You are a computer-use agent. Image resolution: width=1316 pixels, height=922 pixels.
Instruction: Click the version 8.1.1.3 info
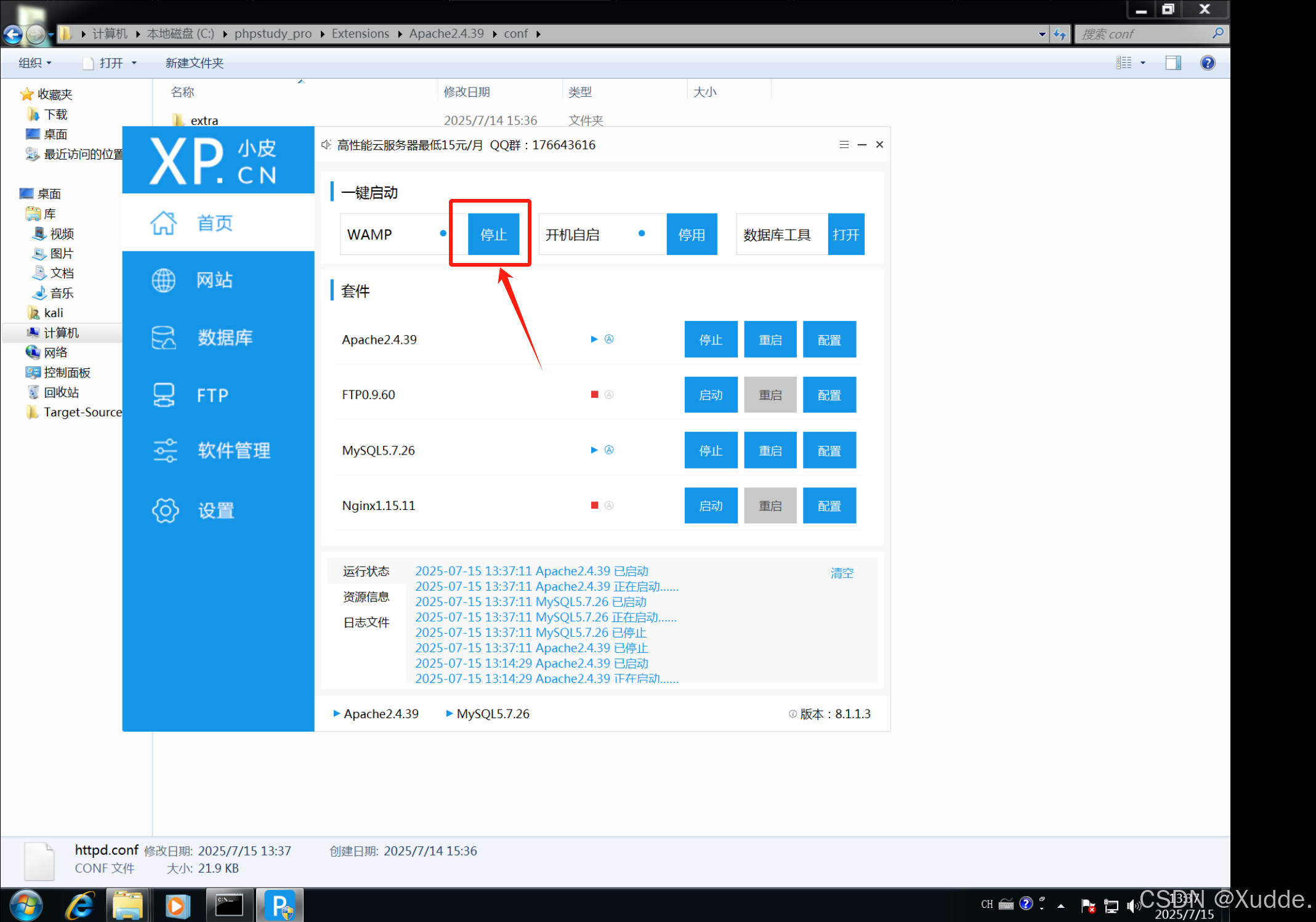click(x=830, y=714)
